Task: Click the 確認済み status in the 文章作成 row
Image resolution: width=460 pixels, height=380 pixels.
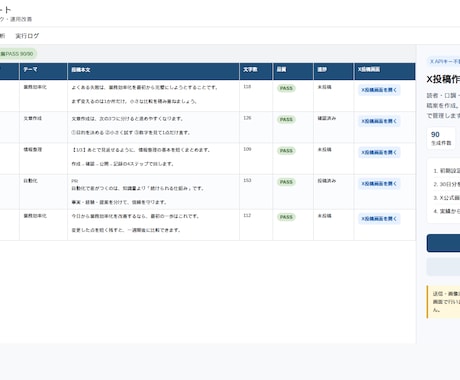Action: (327, 118)
